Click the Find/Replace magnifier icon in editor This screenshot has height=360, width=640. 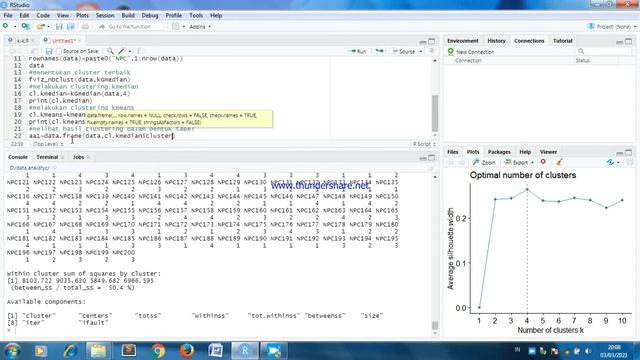coord(110,51)
